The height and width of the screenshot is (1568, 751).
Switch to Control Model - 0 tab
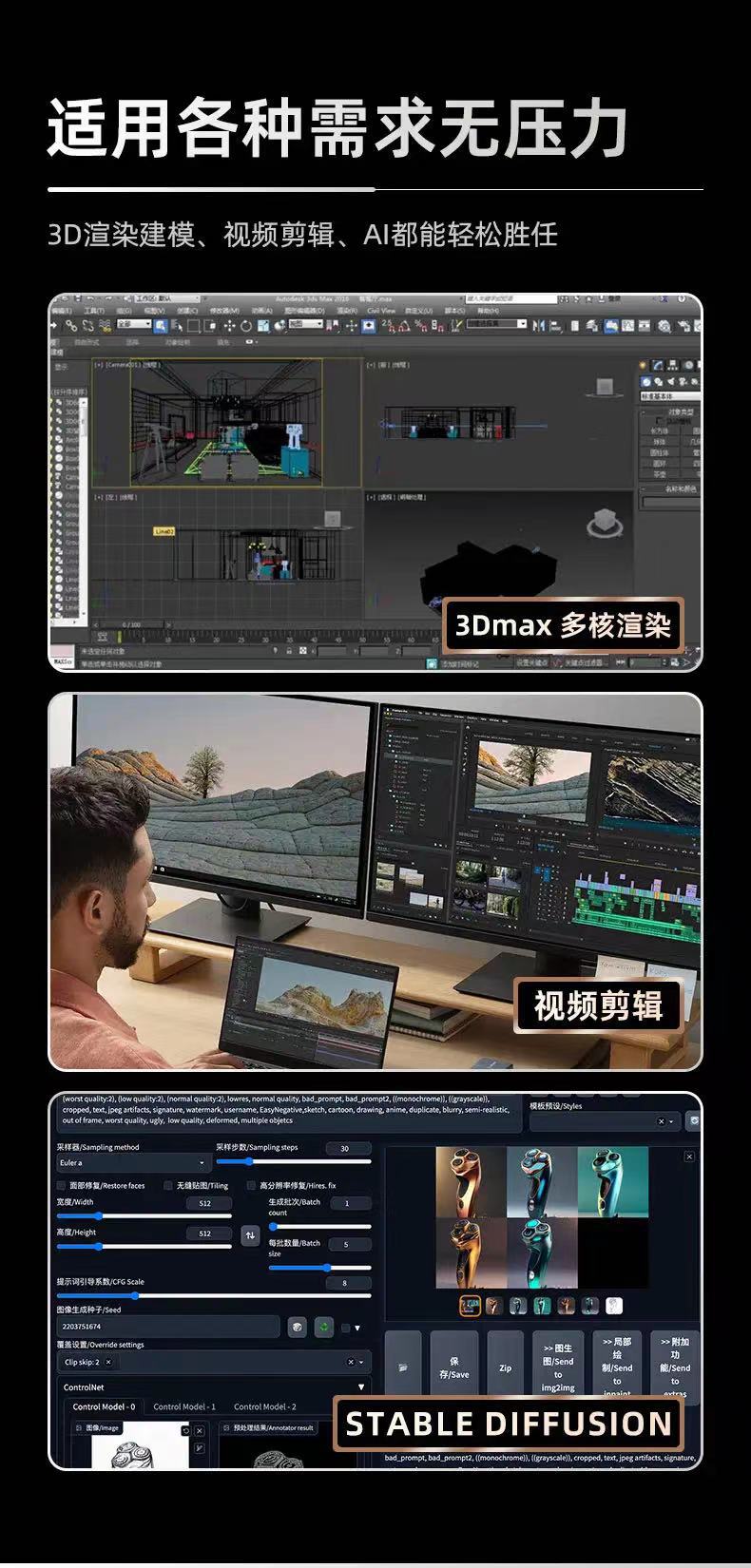[104, 1406]
